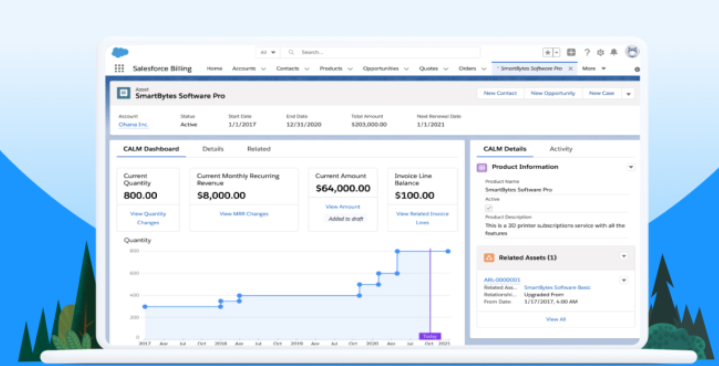Click the End Date value 12/31/2020

pos(304,125)
